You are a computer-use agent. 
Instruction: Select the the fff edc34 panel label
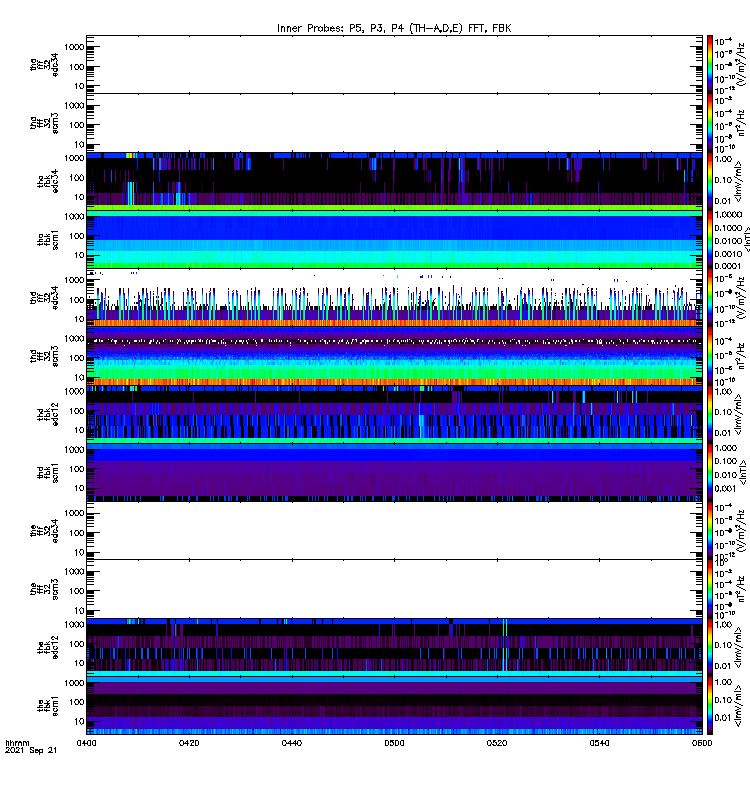(x=44, y=531)
